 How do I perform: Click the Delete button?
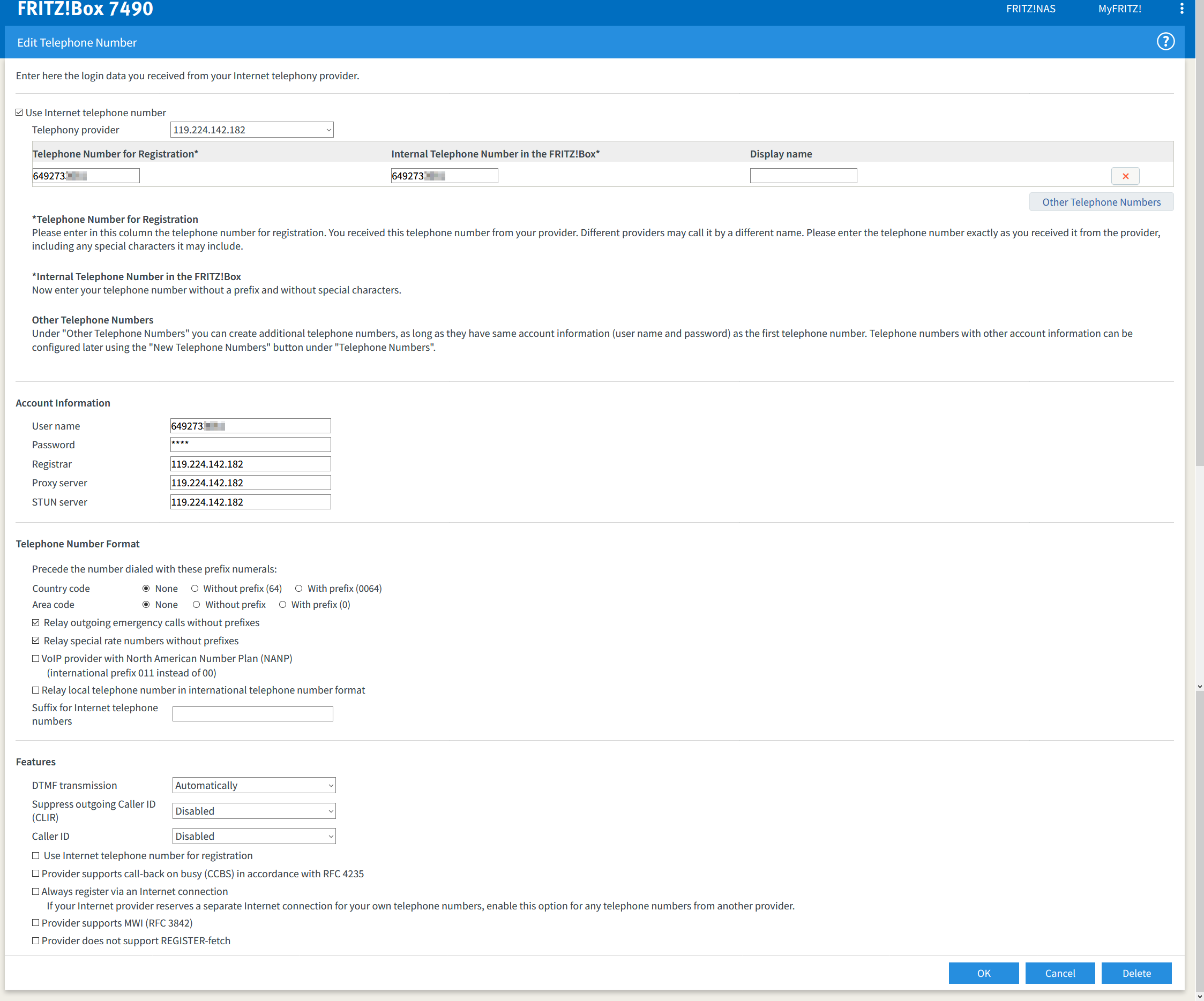coord(1136,974)
